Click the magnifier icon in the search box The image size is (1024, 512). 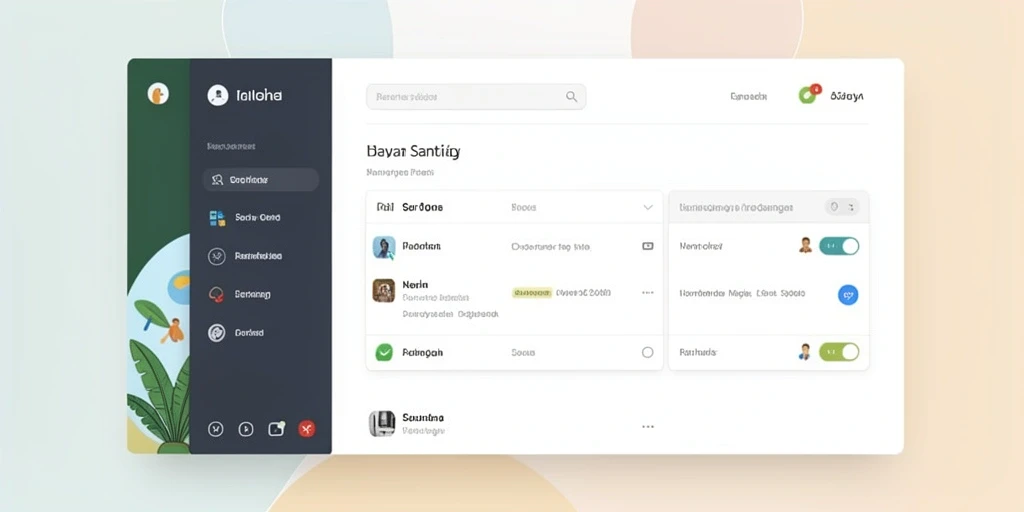(571, 97)
